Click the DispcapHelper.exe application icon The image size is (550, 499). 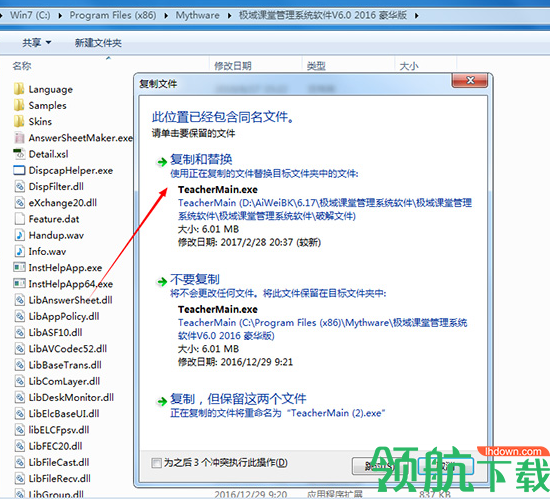pyautogui.click(x=19, y=170)
